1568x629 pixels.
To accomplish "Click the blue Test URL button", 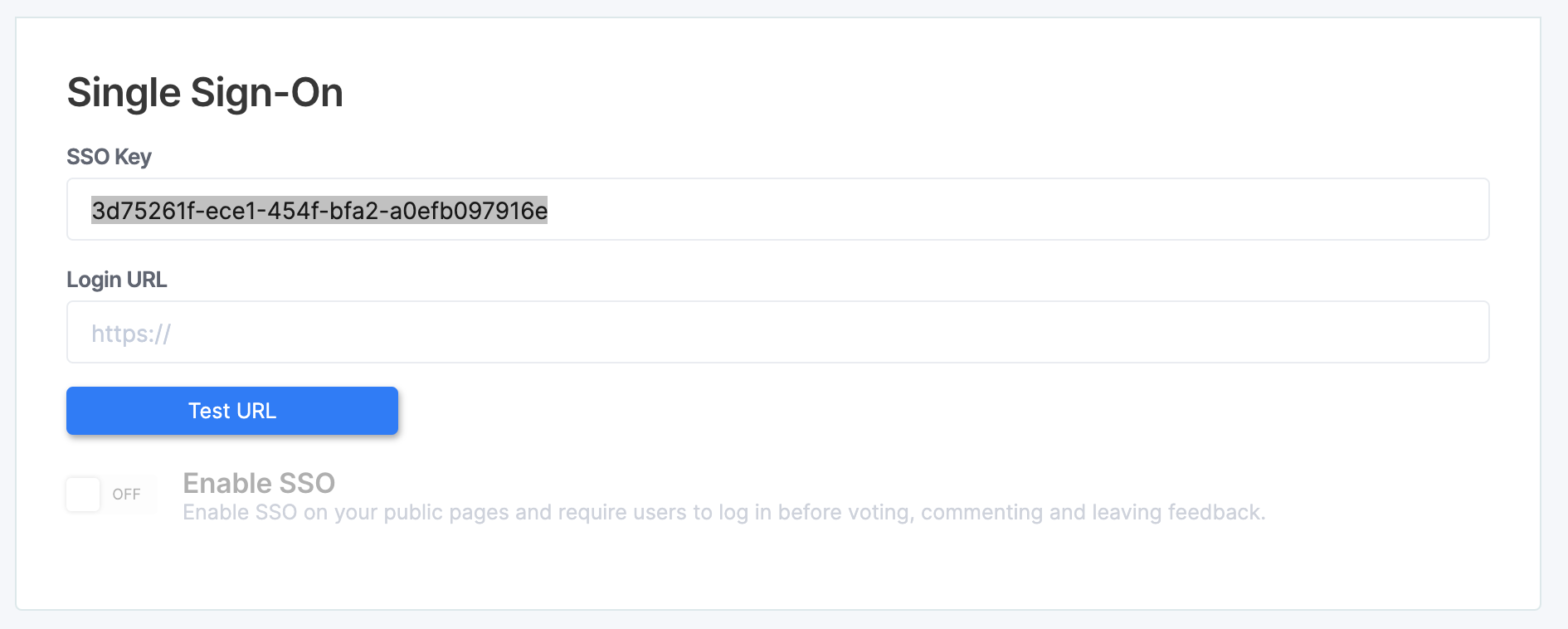I will 232,411.
